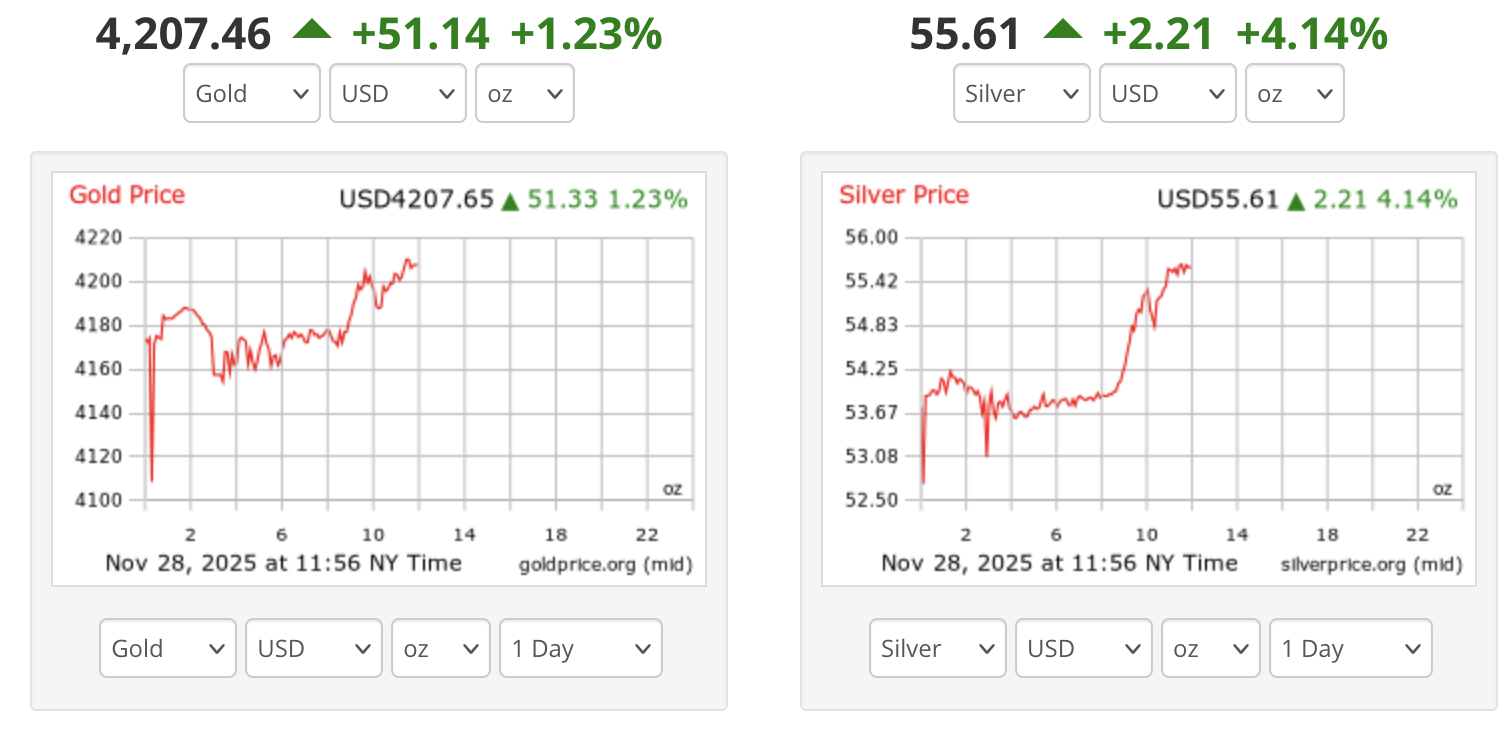The width and height of the screenshot is (1510, 730).
Task: Click the small green triangle in Gold chart header
Action: [510, 201]
